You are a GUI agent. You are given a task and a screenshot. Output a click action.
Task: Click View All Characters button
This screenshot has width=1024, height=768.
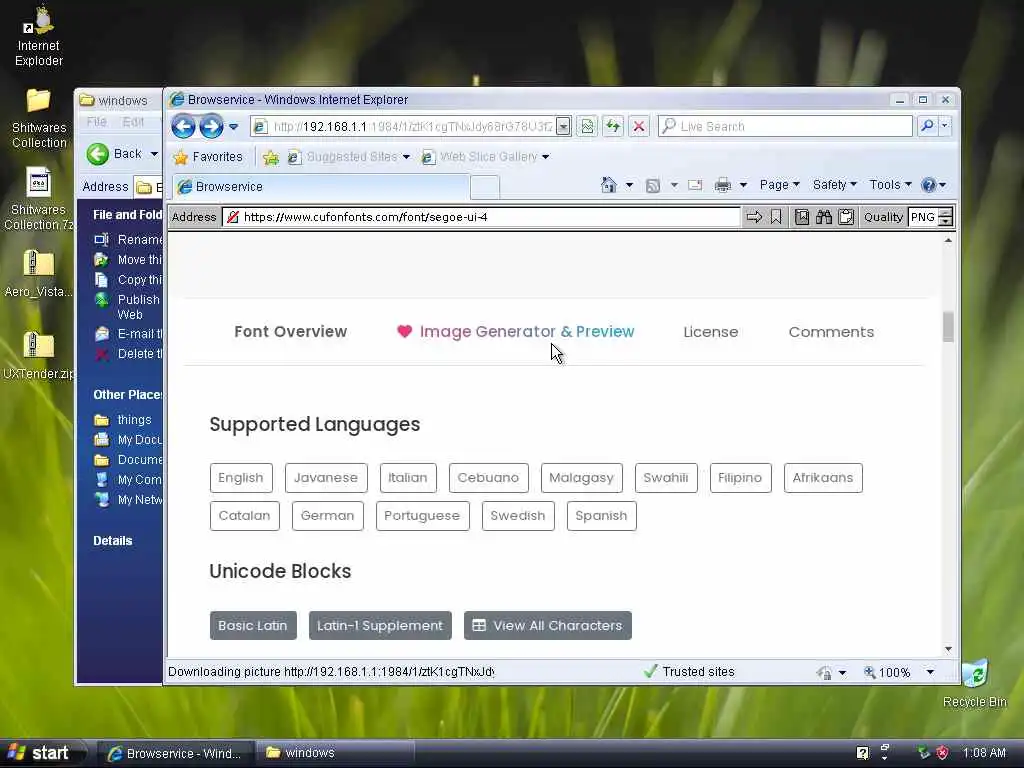(547, 626)
